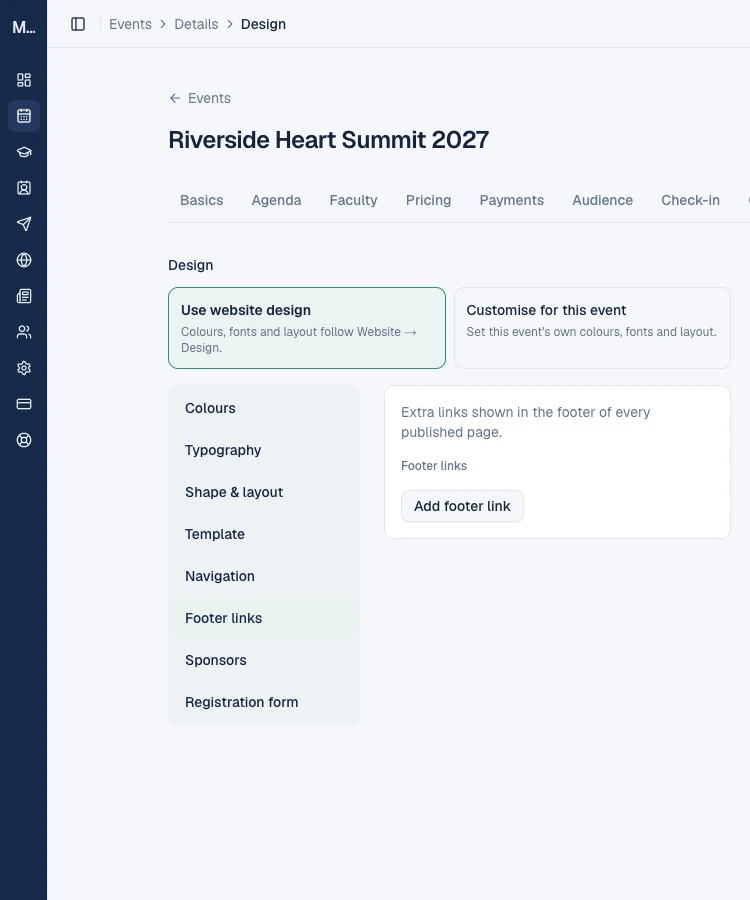Screen dimensions: 750x900
Task: Open the paper plane send icon
Action: coord(24,224)
